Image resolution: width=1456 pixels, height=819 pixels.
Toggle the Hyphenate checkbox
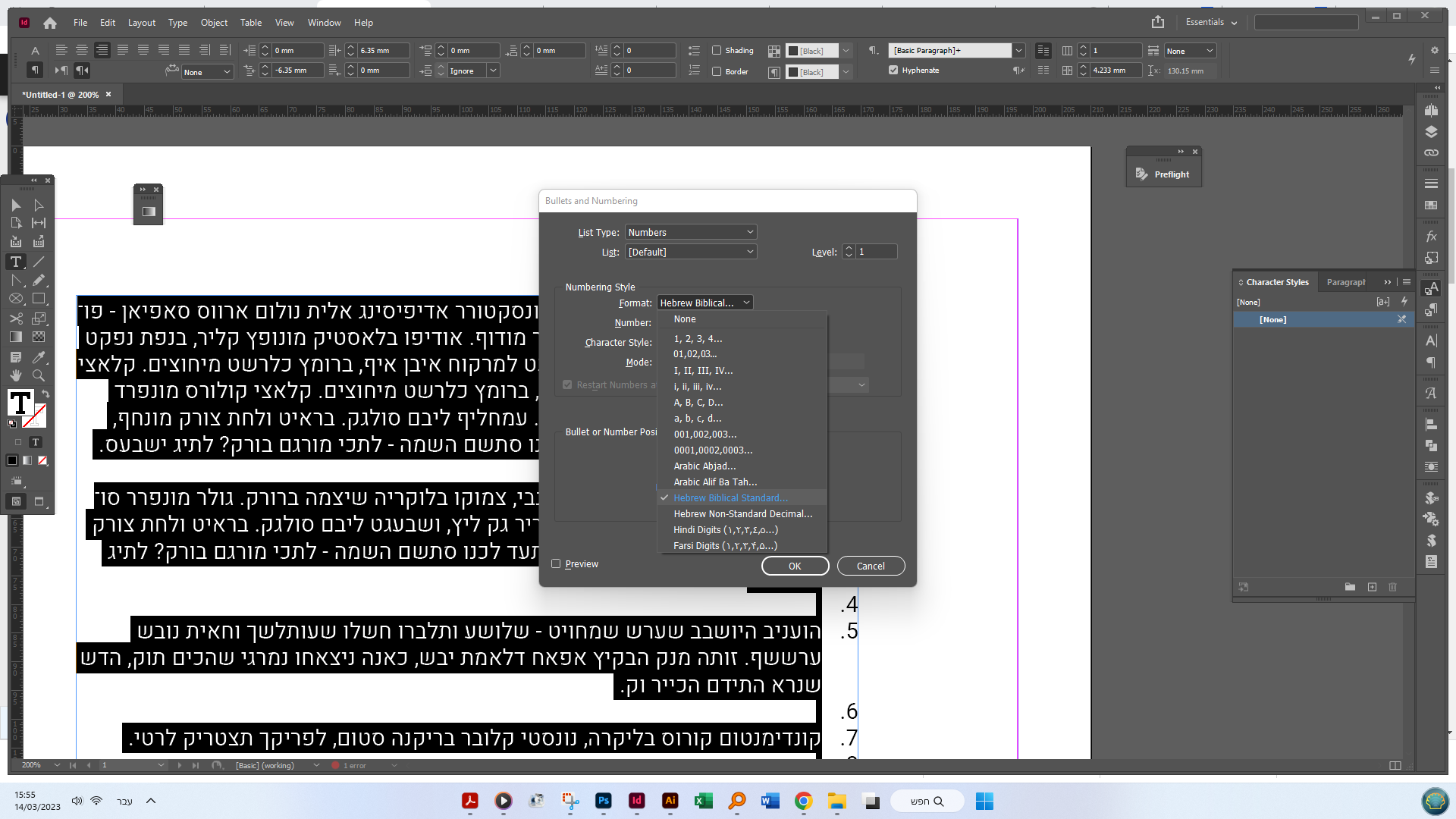pyautogui.click(x=893, y=71)
